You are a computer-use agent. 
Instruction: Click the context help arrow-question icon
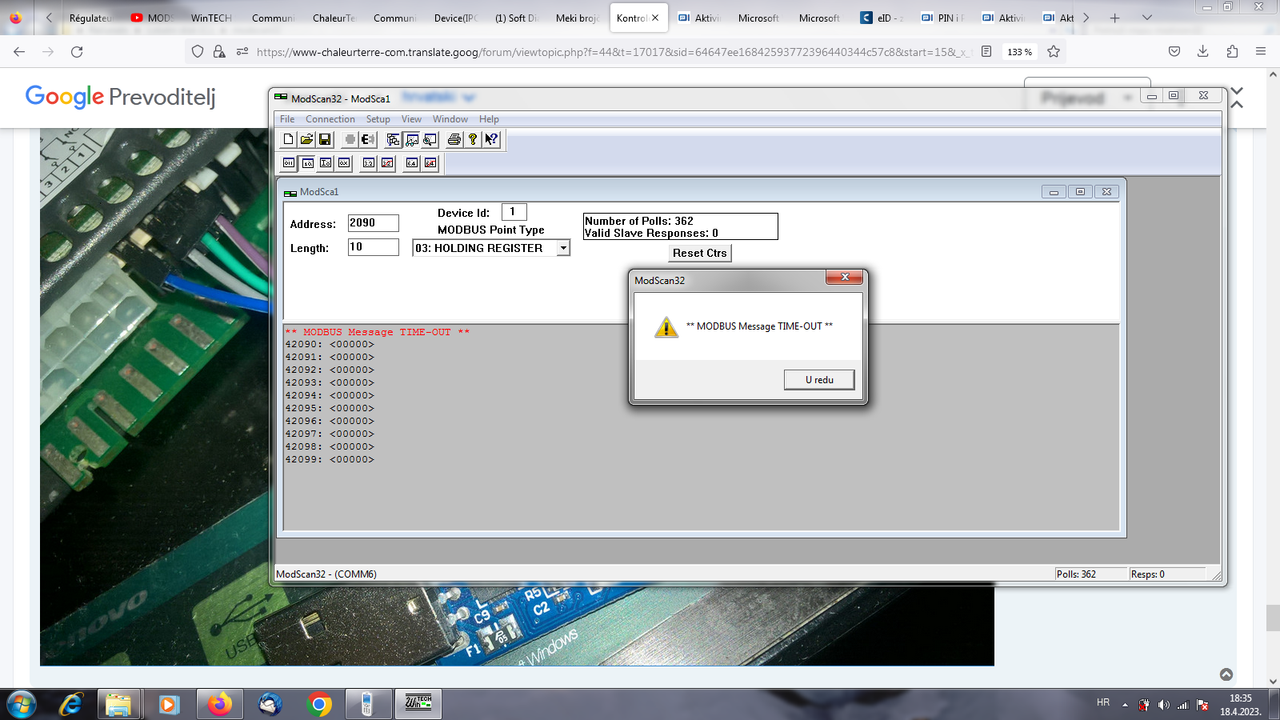491,140
